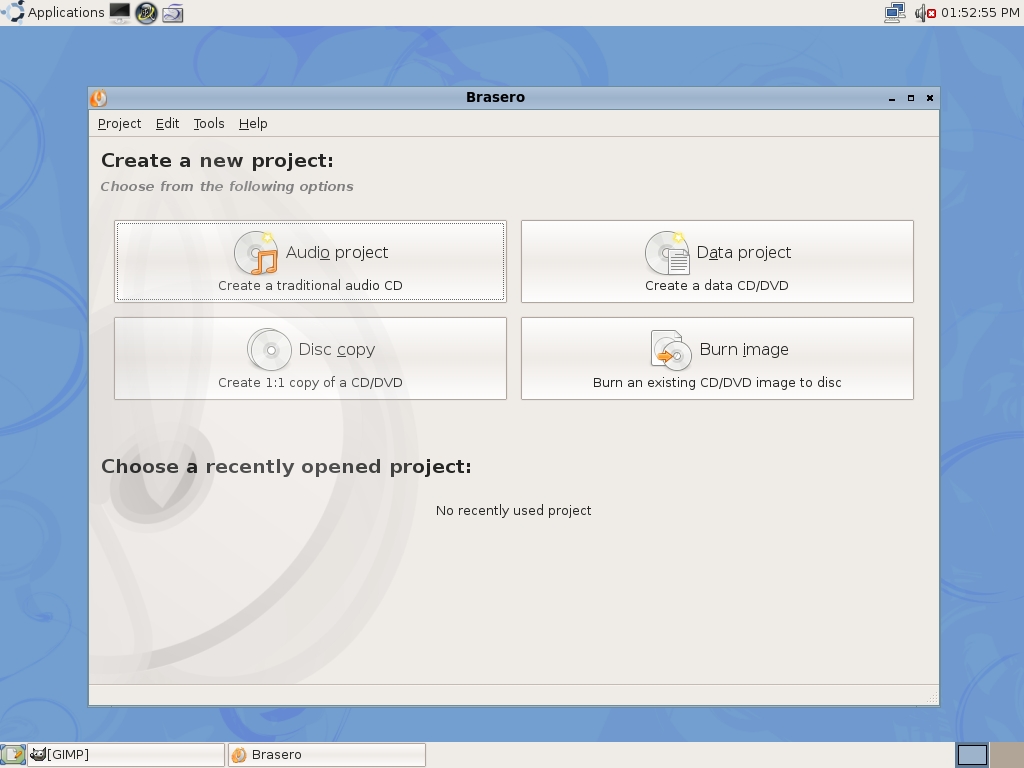
Task: Click the muted volume tray icon
Action: point(925,12)
